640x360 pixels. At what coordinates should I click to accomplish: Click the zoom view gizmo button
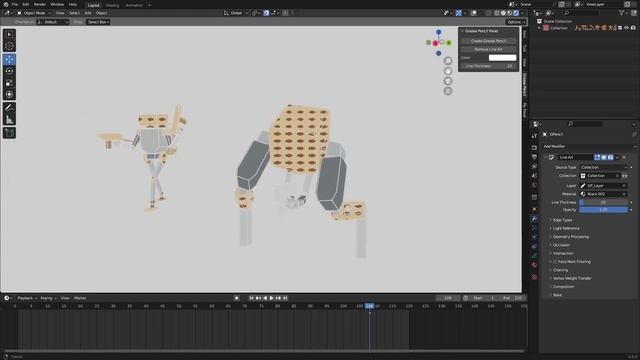(x=448, y=61)
